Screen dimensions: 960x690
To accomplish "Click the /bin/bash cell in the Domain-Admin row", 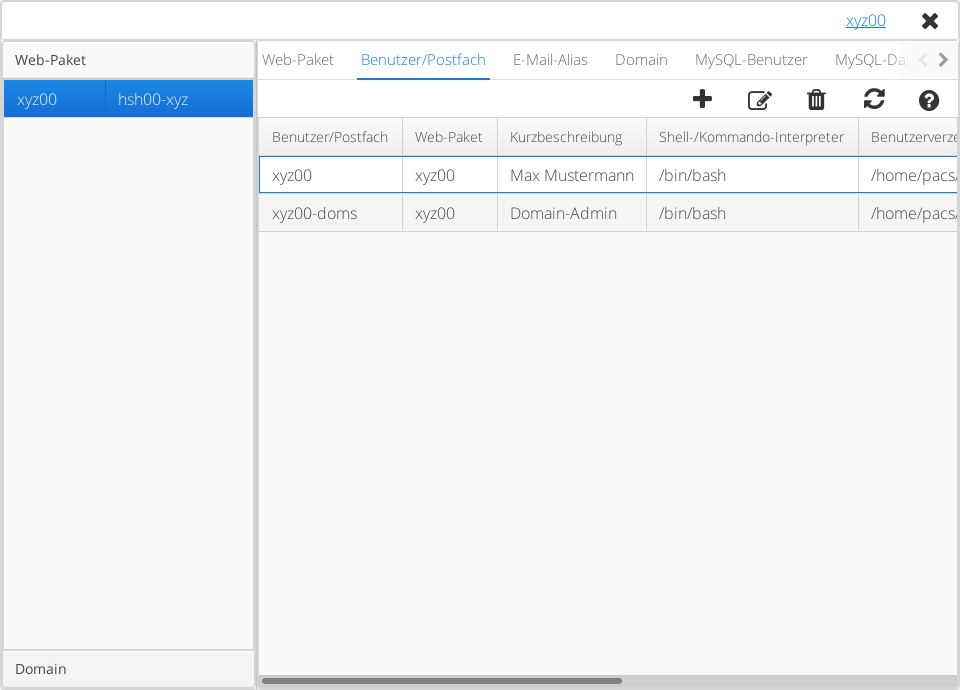I will click(x=752, y=213).
